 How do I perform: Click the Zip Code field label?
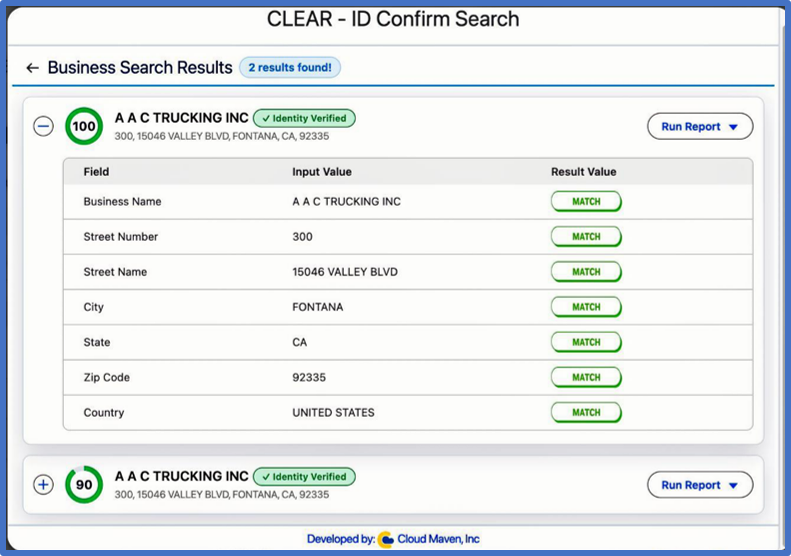coord(106,377)
